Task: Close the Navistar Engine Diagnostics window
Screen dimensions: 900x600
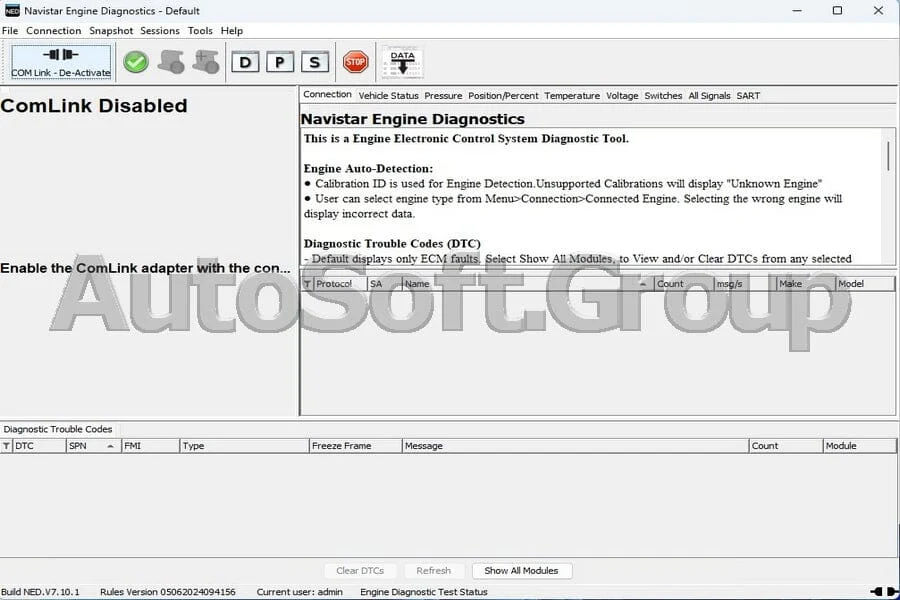Action: tap(878, 11)
